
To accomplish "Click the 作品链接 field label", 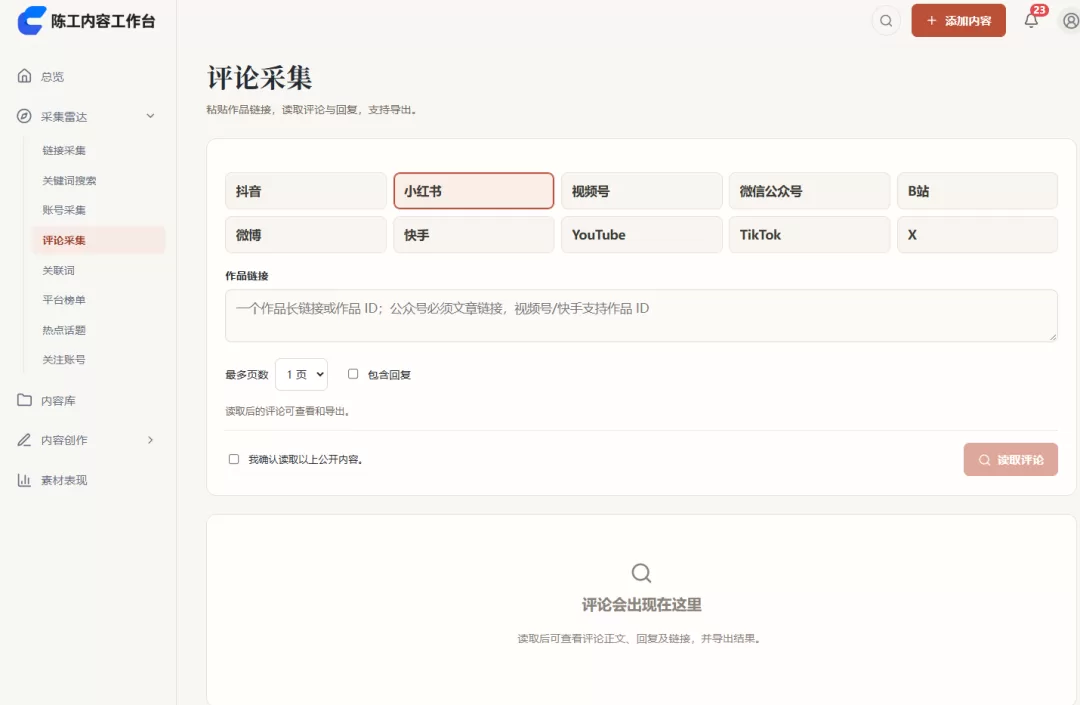I will pyautogui.click(x=247, y=275).
